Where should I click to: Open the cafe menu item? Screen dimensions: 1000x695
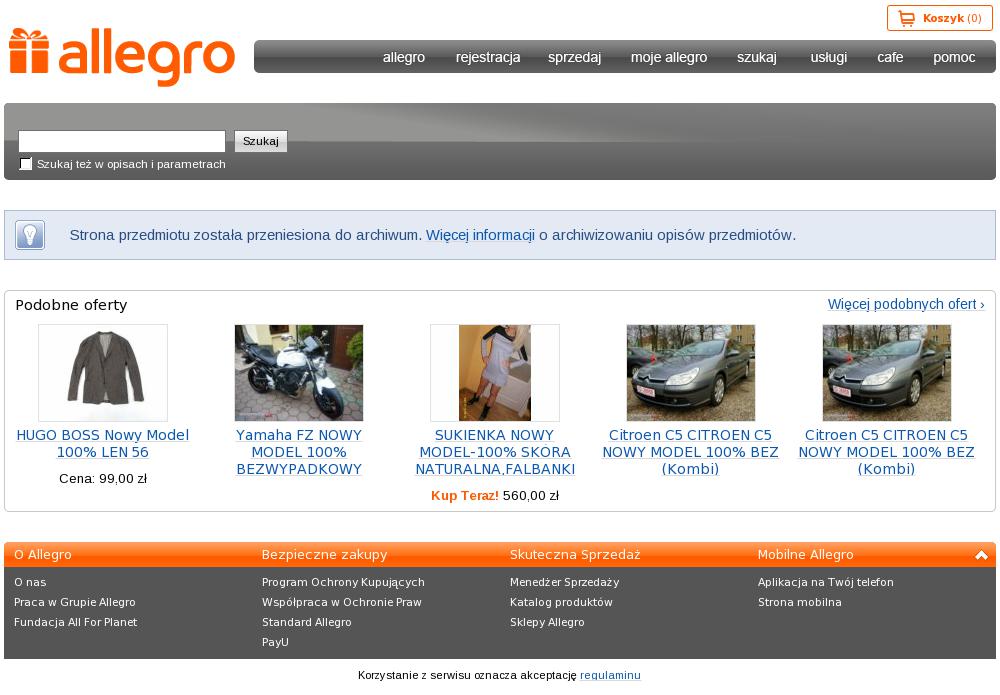click(890, 57)
